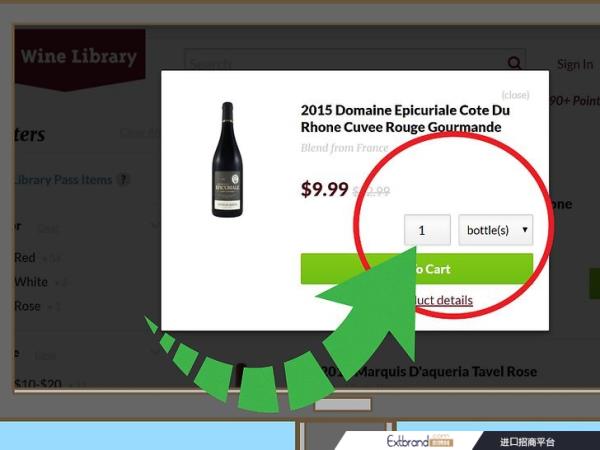Click the 2015 Domaine Epicuriale title
600x450 pixels.
point(405,119)
